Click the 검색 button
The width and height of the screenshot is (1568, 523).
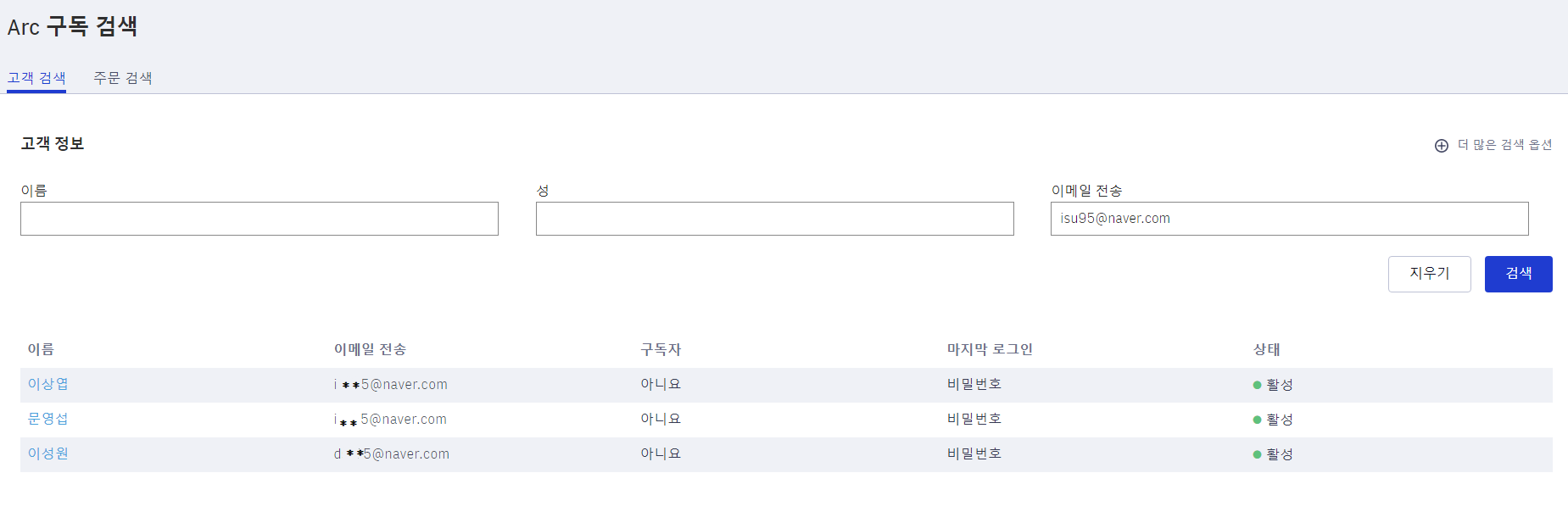1518,274
